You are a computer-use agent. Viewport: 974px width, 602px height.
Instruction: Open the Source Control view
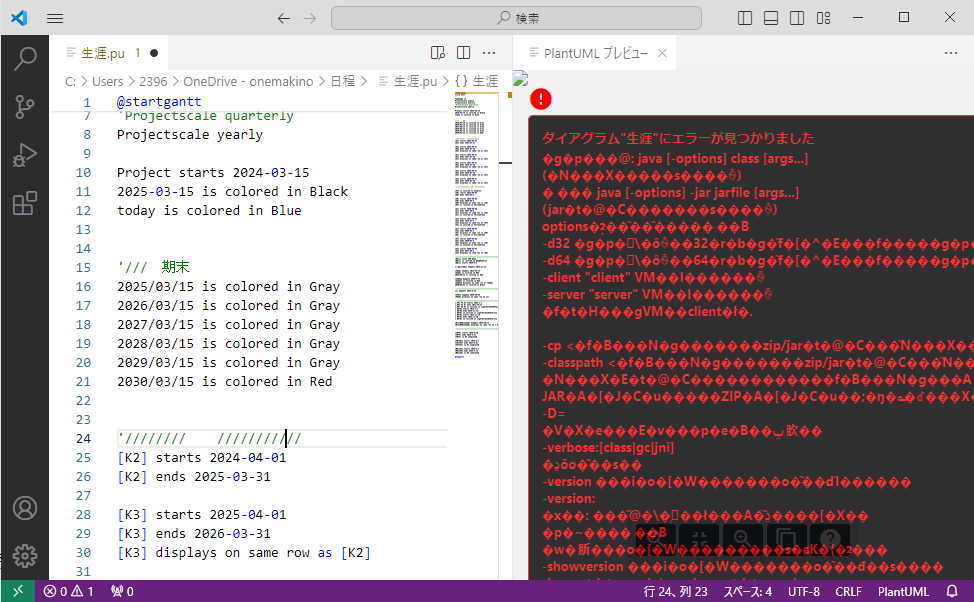coord(24,107)
